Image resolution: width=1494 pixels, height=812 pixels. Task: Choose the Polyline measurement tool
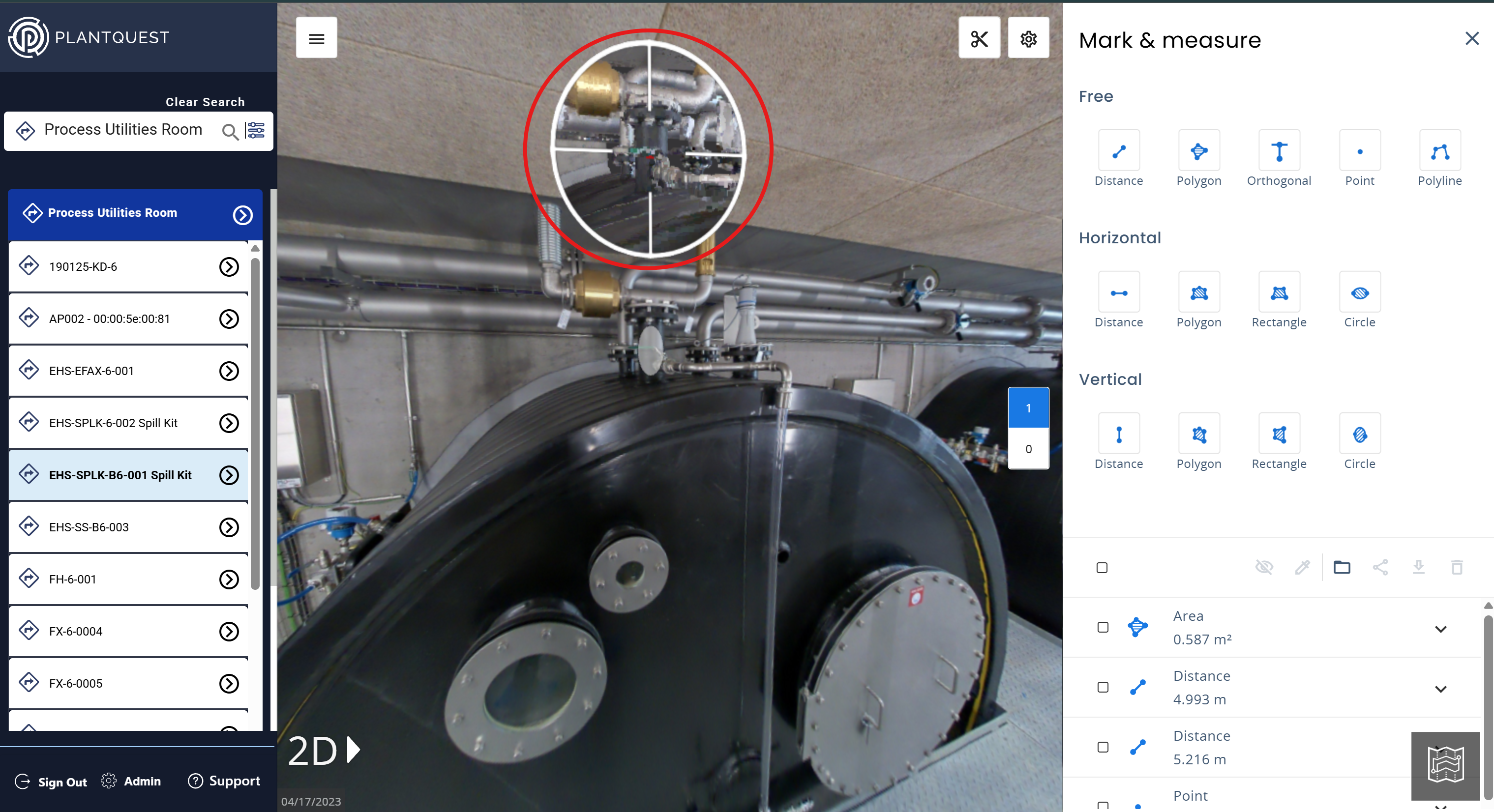pyautogui.click(x=1439, y=151)
